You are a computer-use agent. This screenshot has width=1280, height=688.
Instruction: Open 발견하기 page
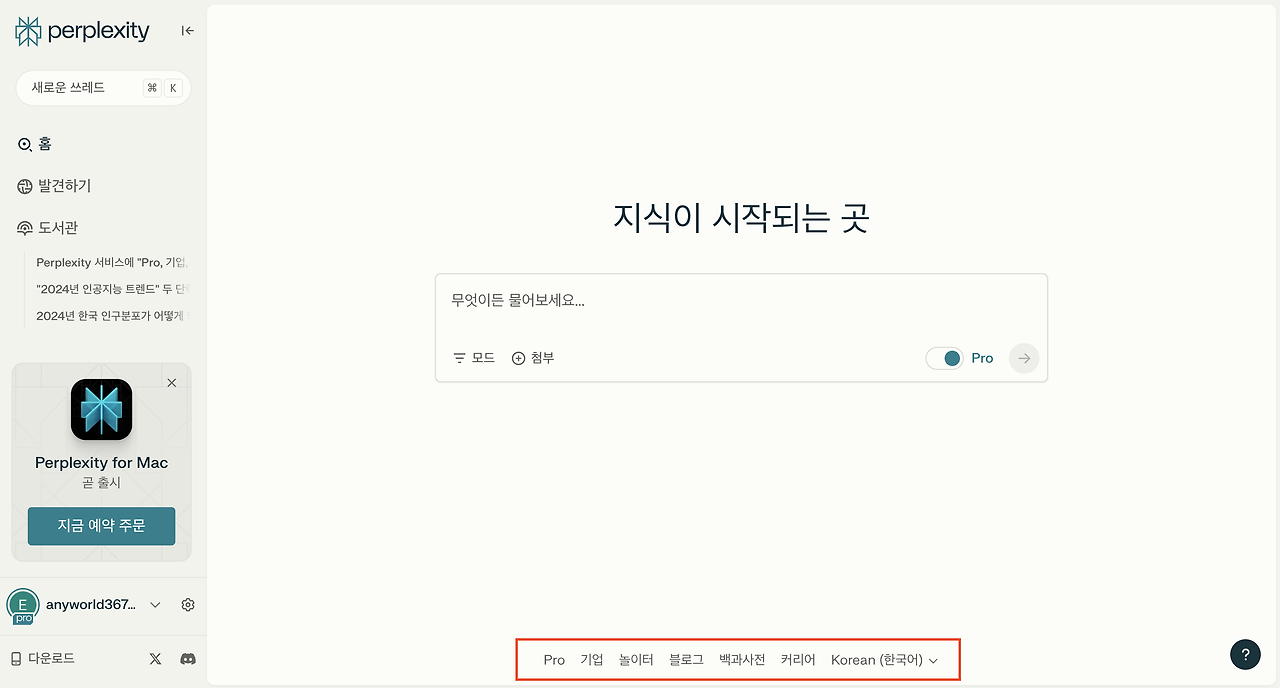[x=54, y=186]
